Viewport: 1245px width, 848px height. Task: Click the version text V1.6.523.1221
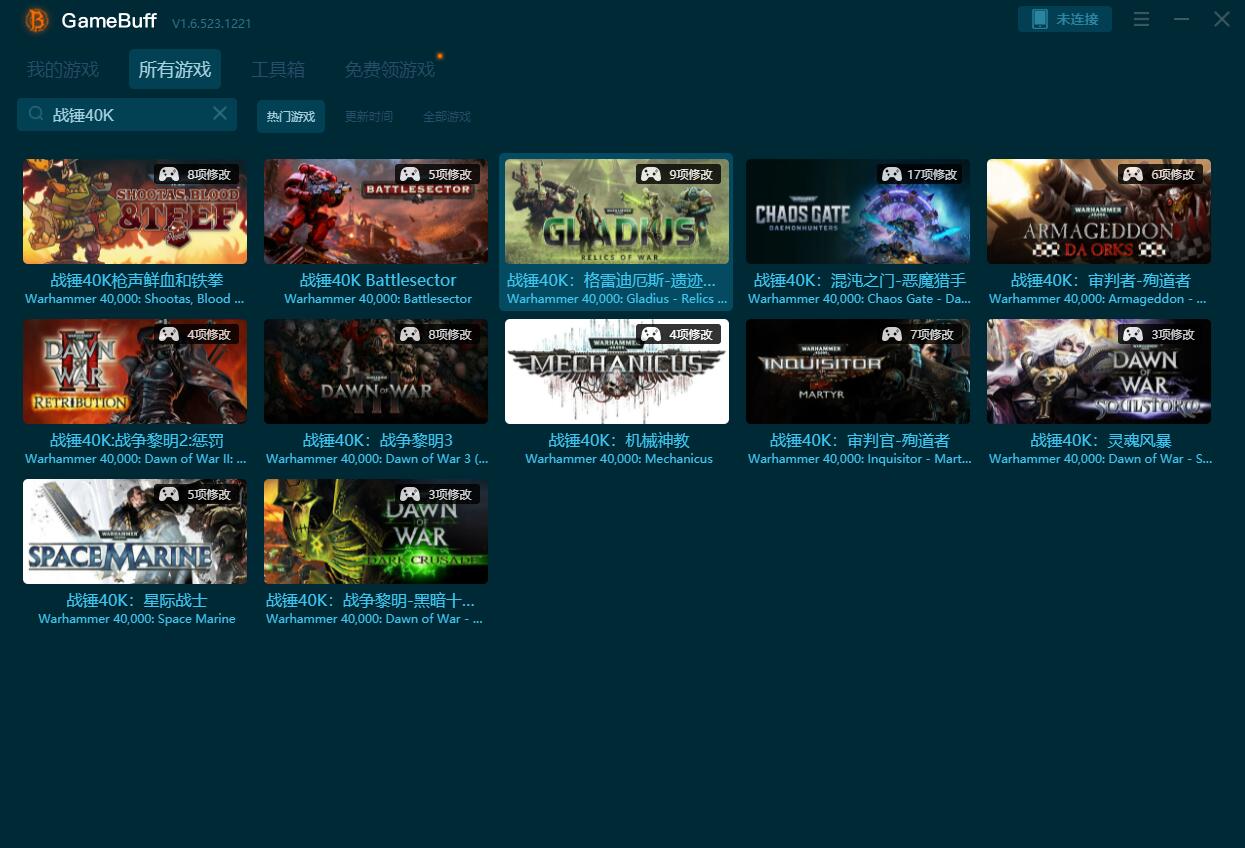(212, 23)
